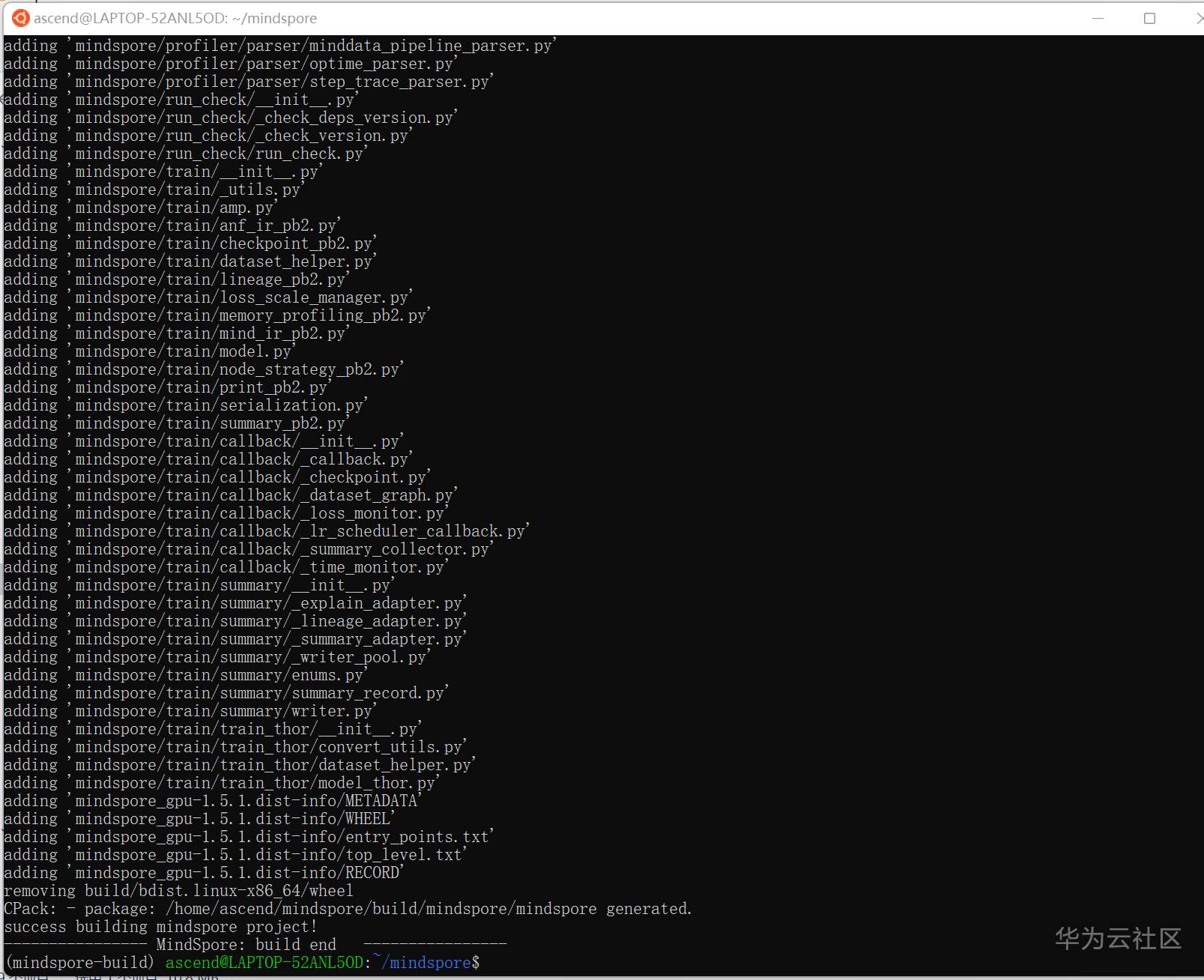
Task: Select the train/amp.py line
Action: click(x=141, y=208)
